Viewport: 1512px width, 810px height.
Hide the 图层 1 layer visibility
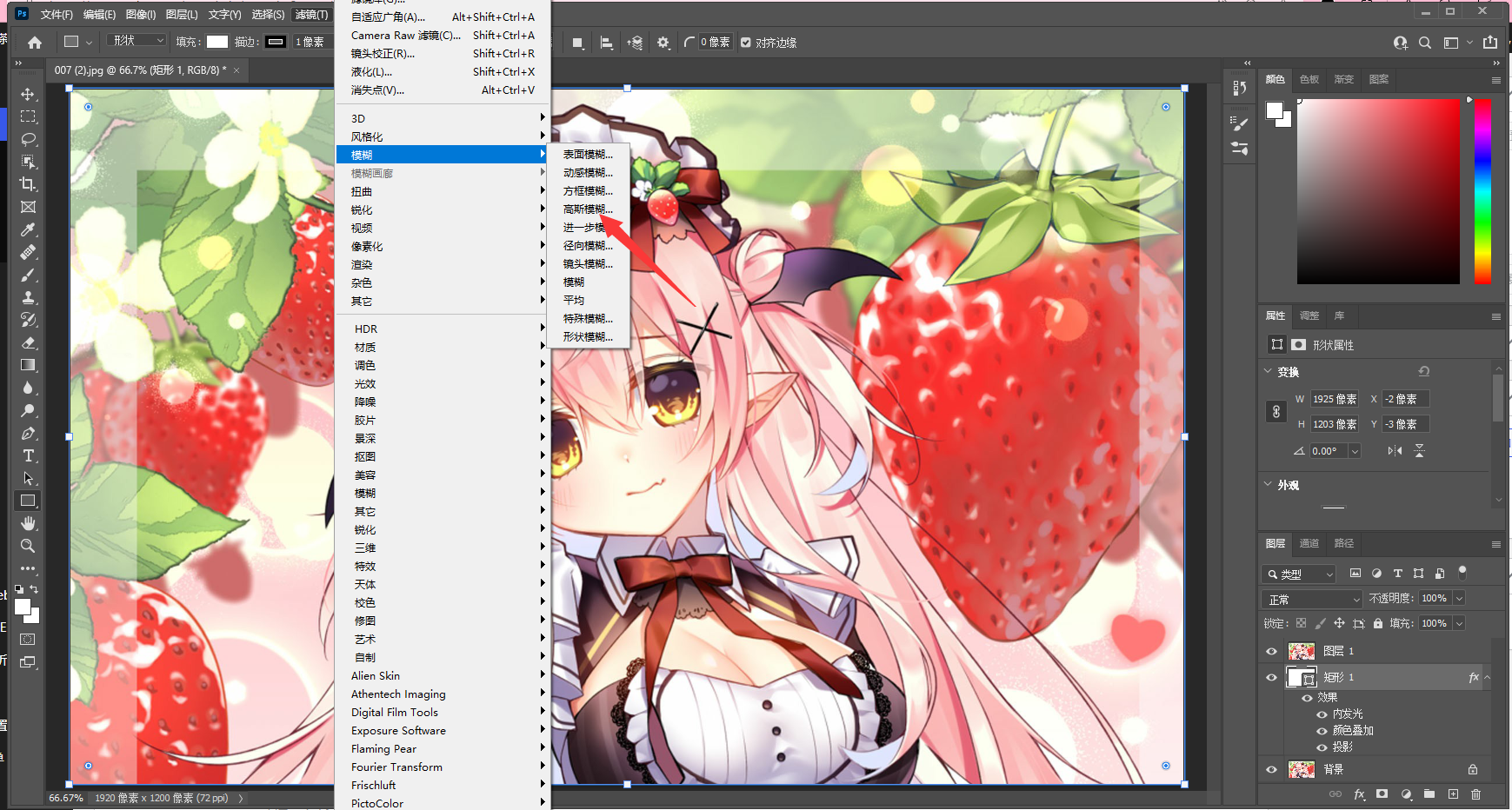click(x=1271, y=651)
